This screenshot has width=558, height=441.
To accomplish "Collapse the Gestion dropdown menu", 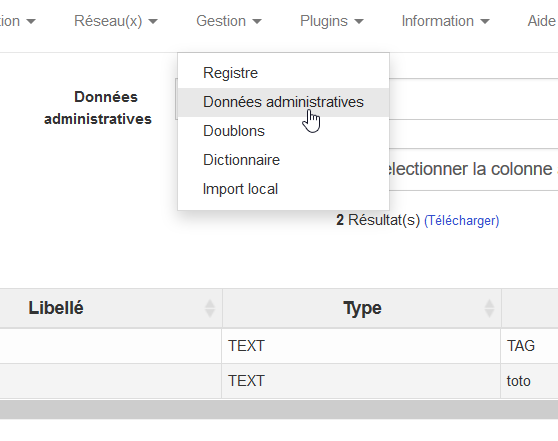I will point(228,21).
